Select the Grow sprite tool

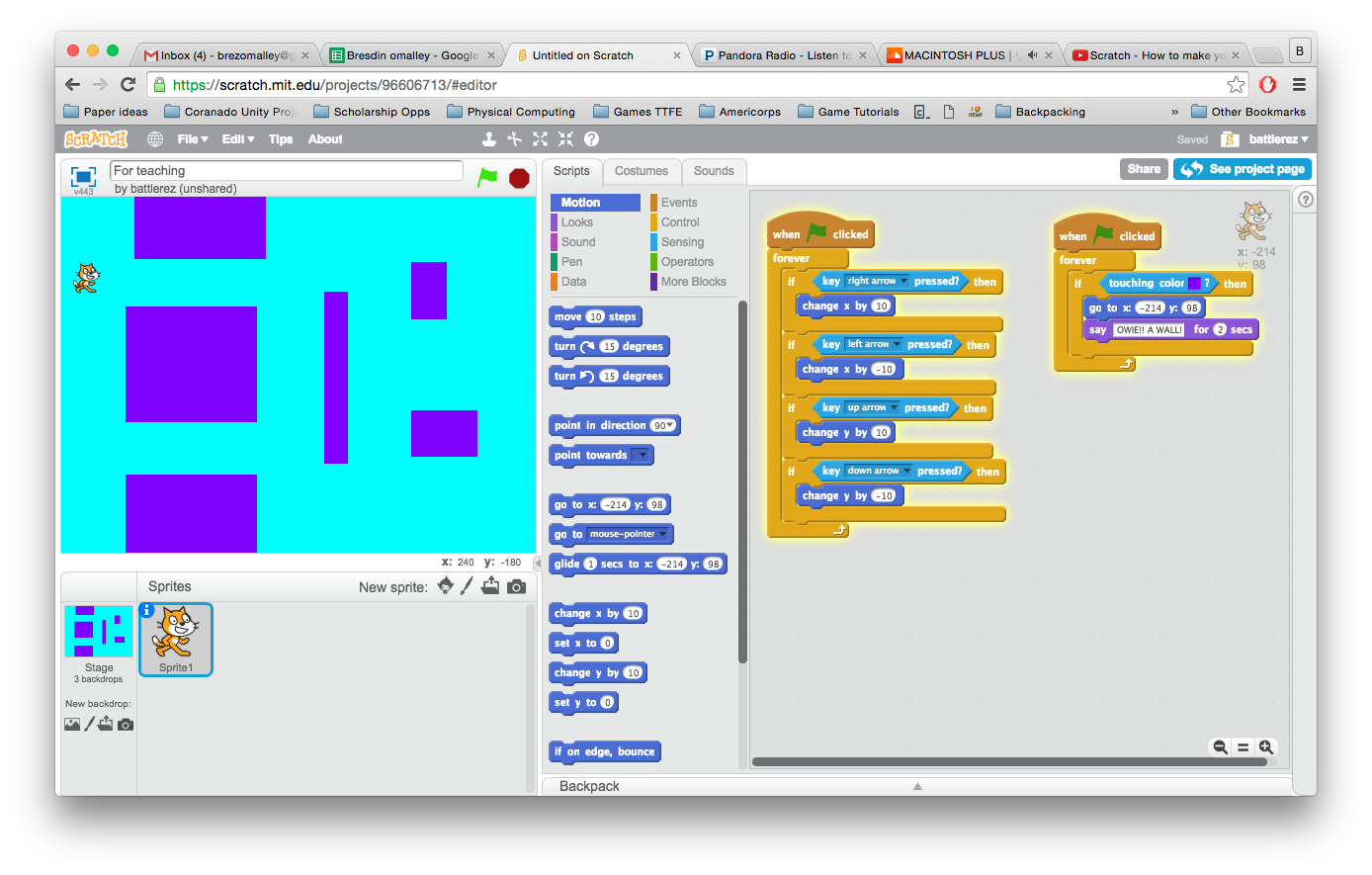540,139
